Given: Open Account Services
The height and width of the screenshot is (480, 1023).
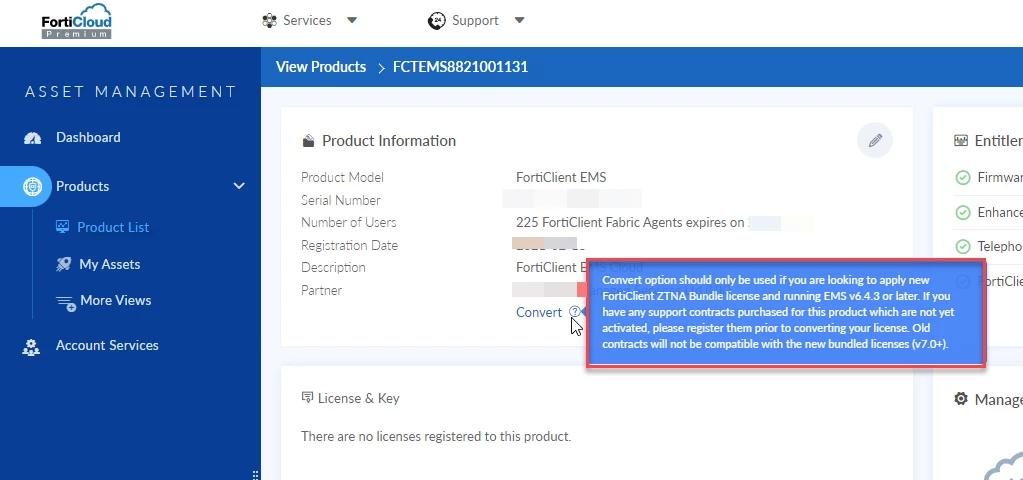Looking at the screenshot, I should pyautogui.click(x=107, y=345).
